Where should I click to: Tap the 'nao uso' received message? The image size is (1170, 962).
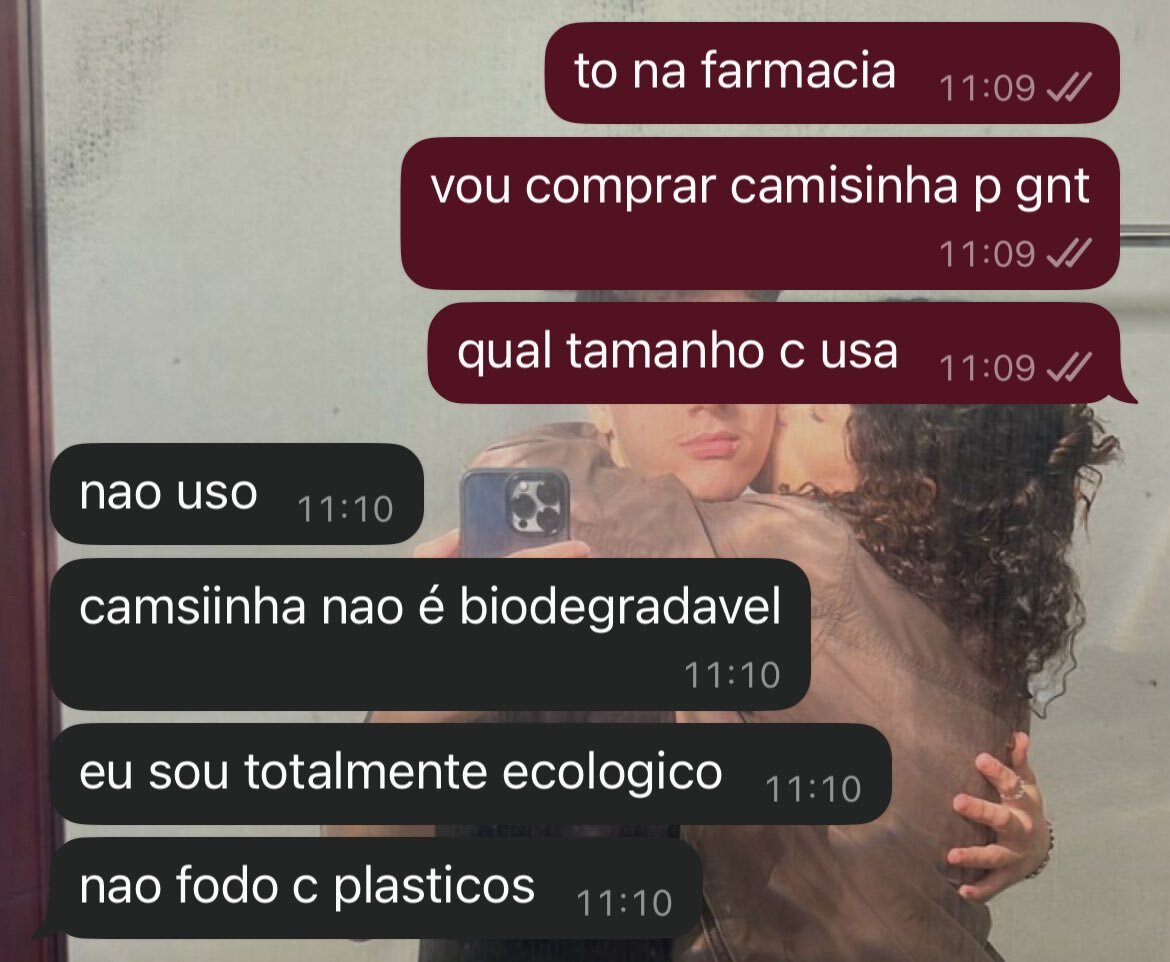point(237,493)
